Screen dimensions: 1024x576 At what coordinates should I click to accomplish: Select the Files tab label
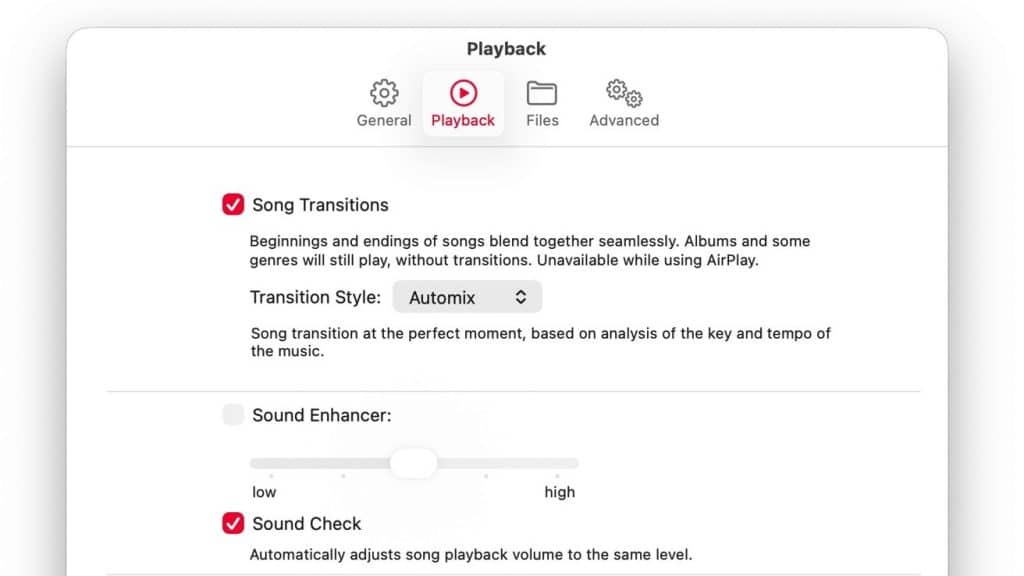pyautogui.click(x=542, y=120)
